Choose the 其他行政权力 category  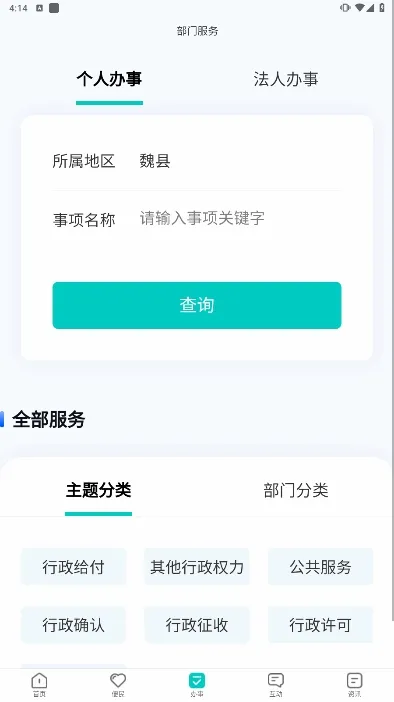pyautogui.click(x=197, y=567)
